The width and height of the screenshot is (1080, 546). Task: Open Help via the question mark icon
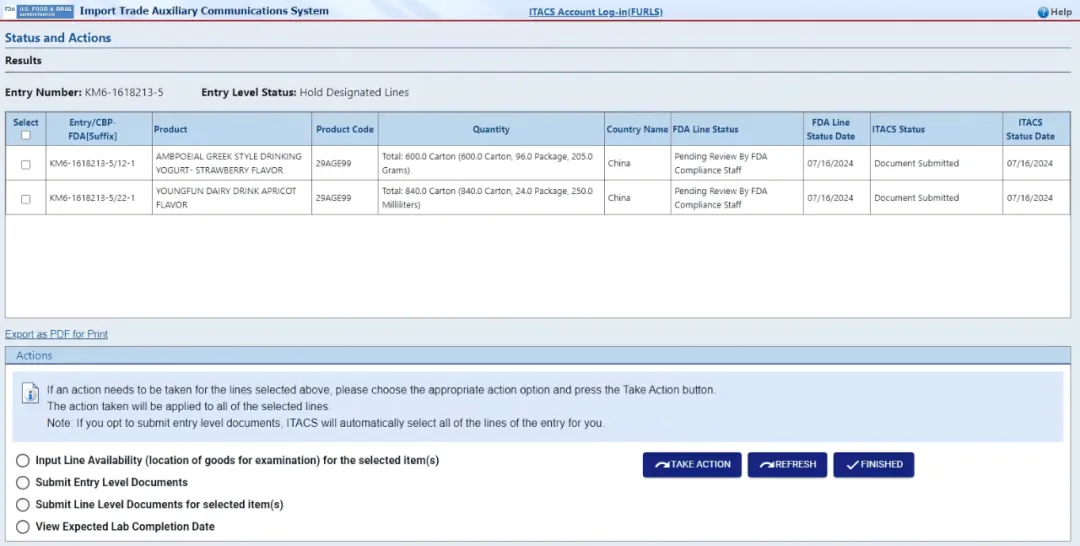(x=1043, y=12)
